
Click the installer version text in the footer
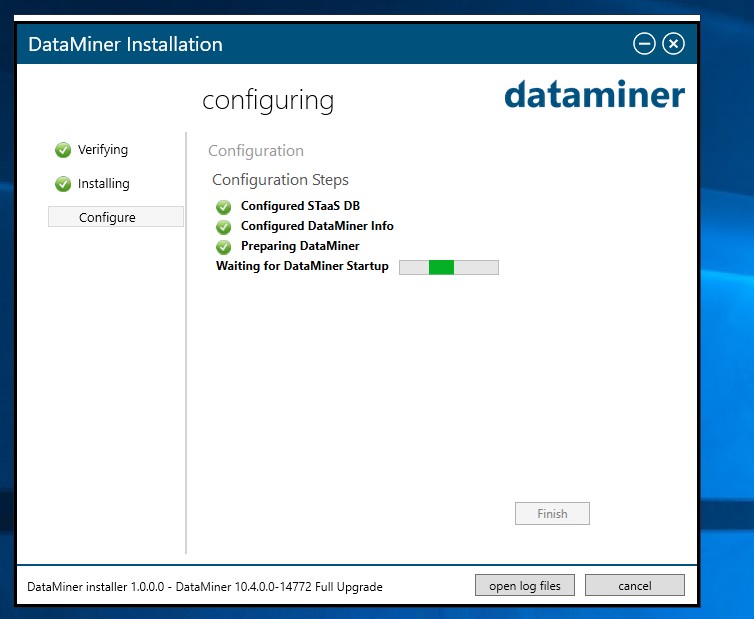coord(205,587)
